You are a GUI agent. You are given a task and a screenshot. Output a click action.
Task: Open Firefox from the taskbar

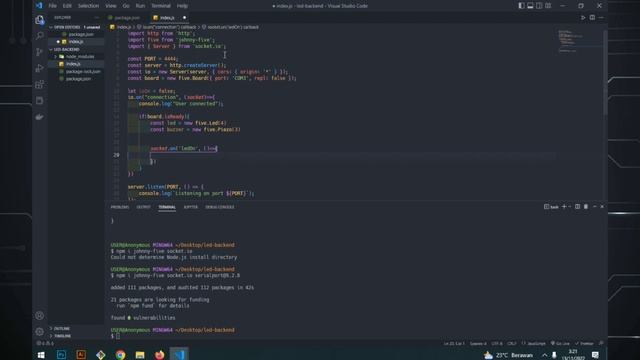[x=159, y=355]
